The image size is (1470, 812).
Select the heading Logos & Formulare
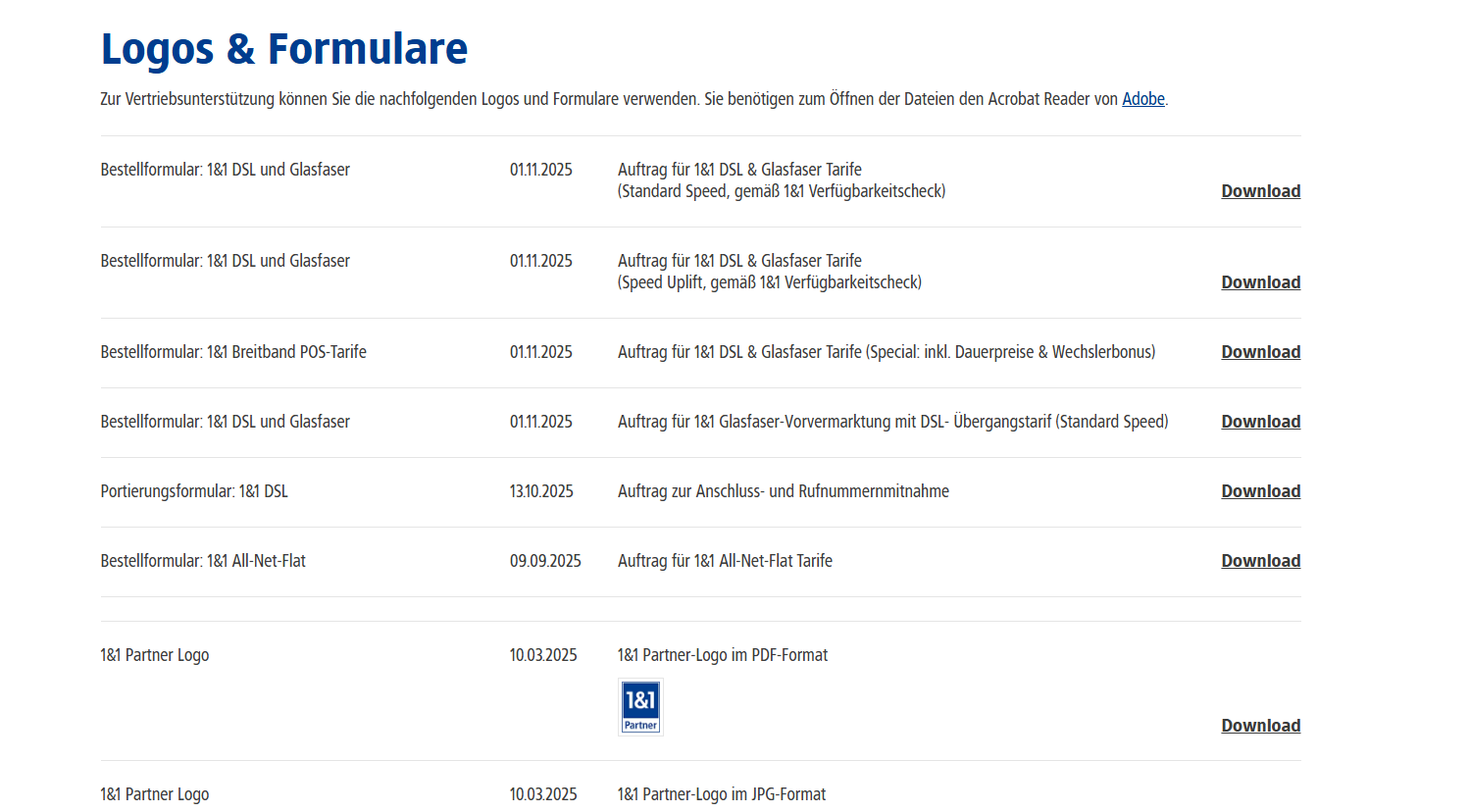[x=283, y=47]
